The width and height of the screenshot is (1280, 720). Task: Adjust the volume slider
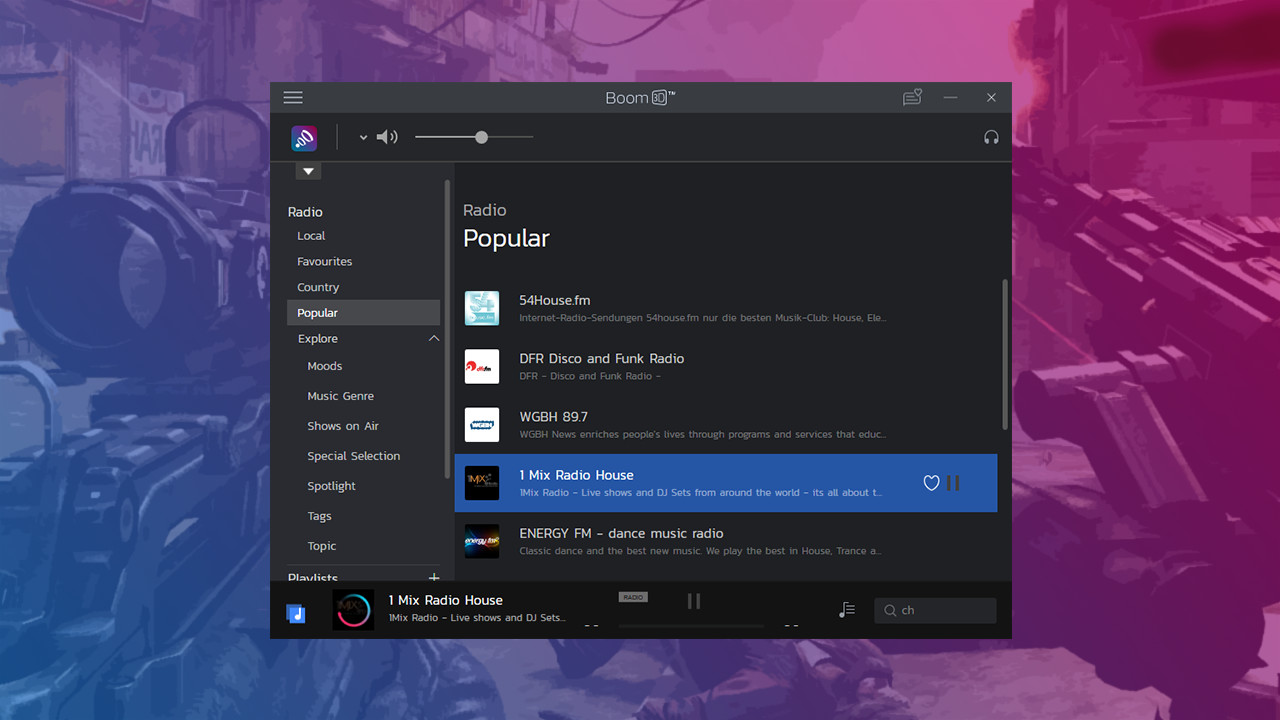tap(480, 137)
